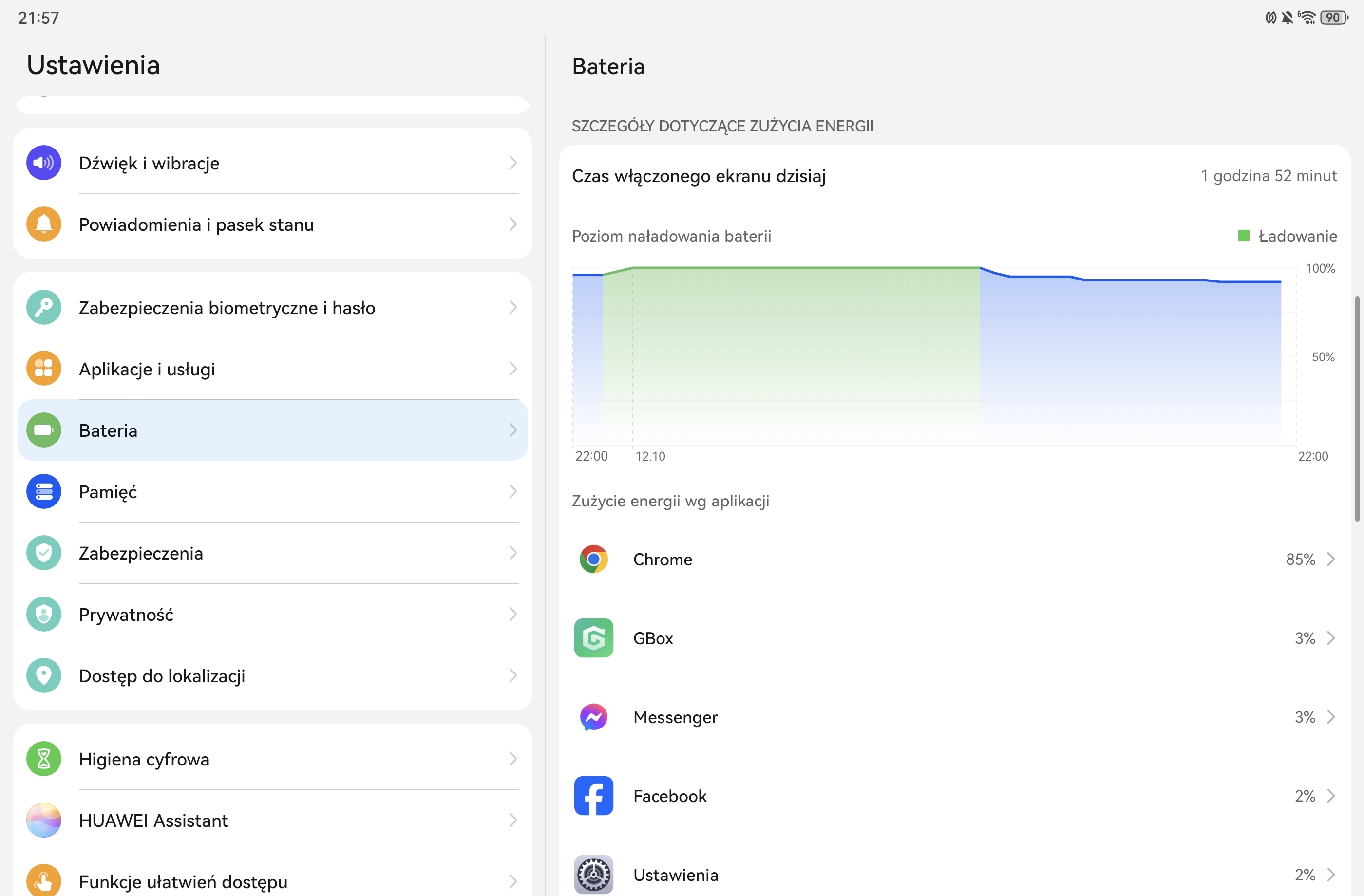This screenshot has height=896, width=1364.
Task: Expand Messenger power usage chevron
Action: (x=1331, y=717)
